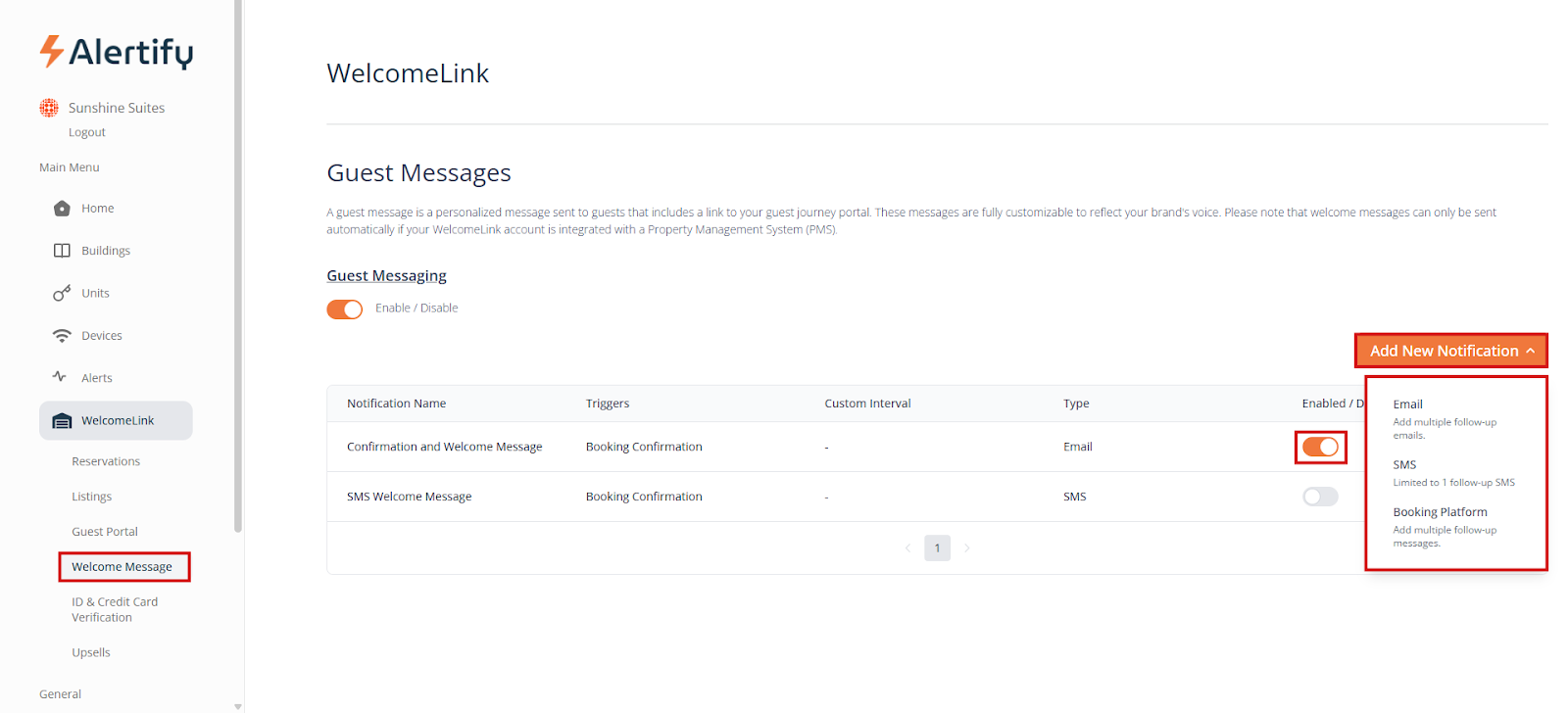Click the Devices wifi icon
Viewport: 1568px width, 713px height.
tap(62, 336)
